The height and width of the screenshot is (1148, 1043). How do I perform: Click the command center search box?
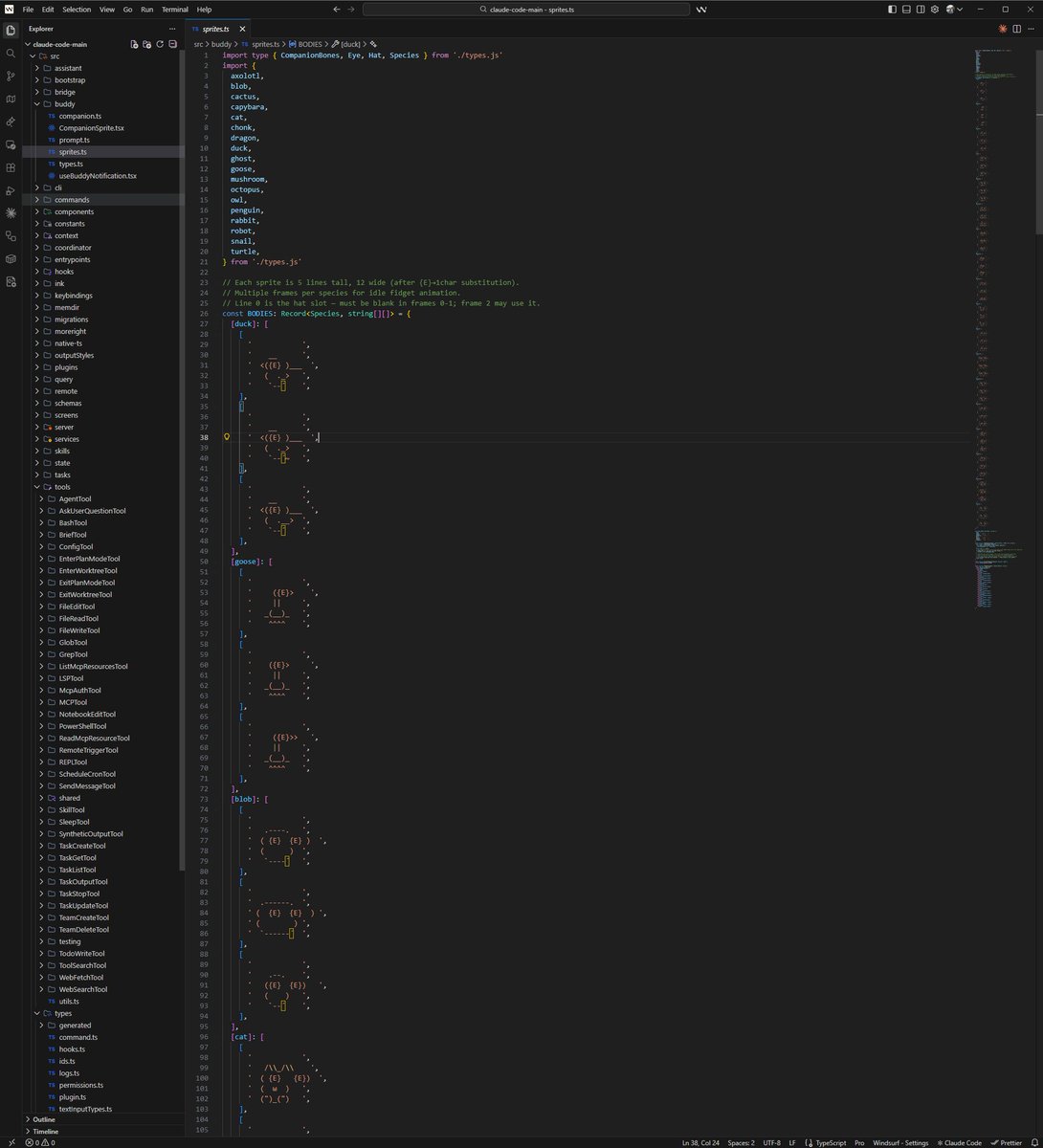526,9
